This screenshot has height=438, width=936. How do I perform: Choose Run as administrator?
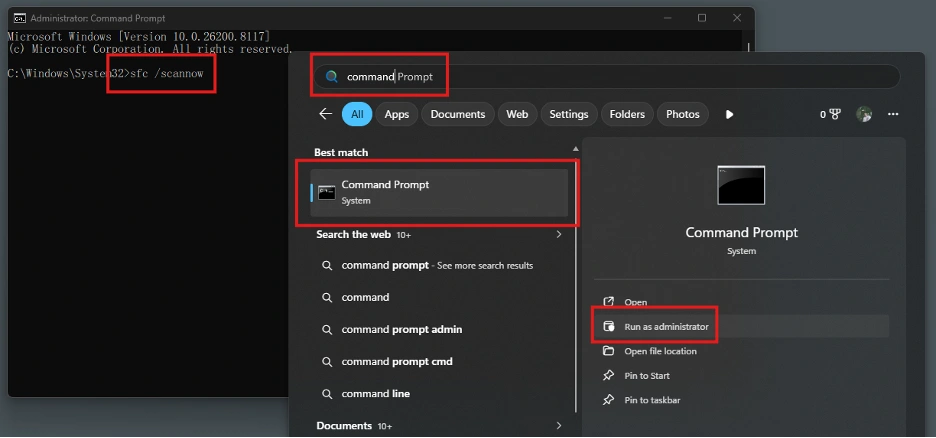pos(741,326)
